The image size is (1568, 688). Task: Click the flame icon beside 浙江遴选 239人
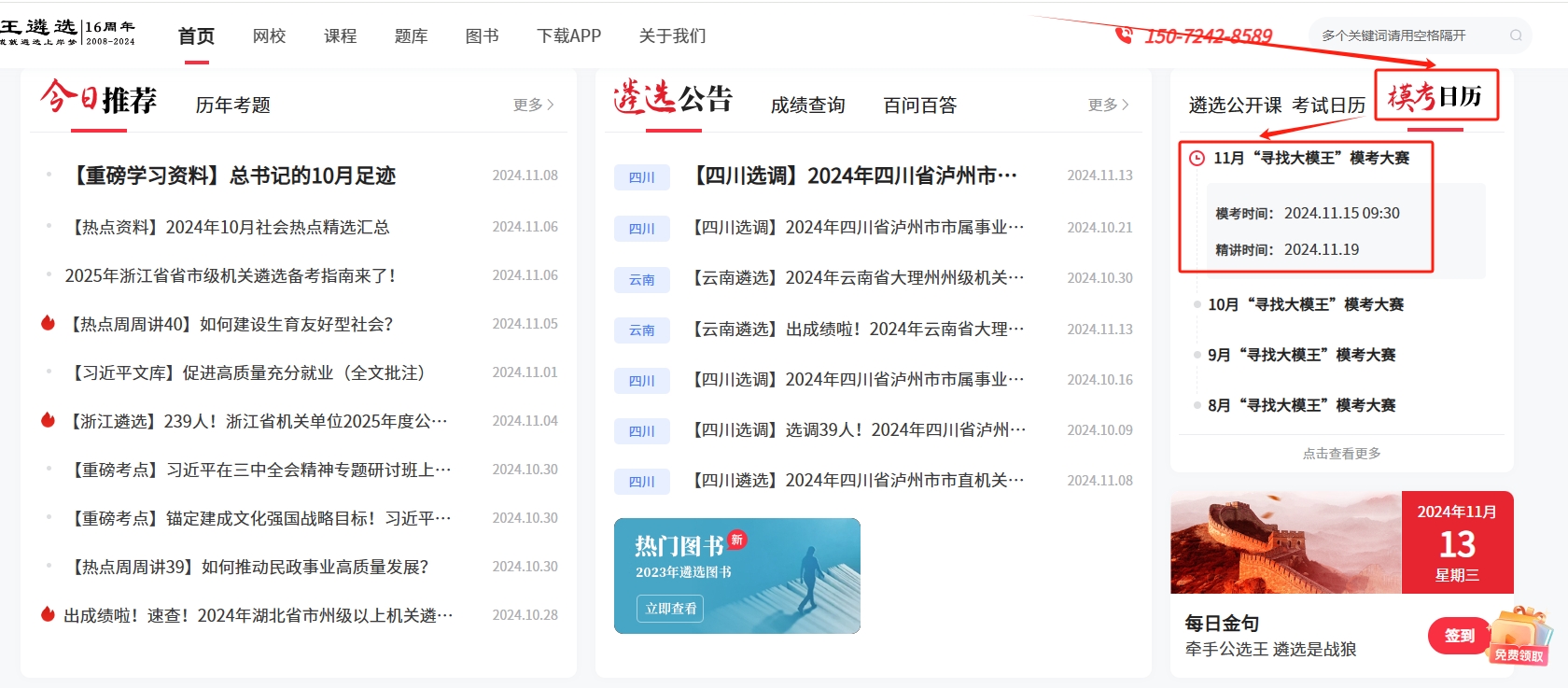(x=48, y=420)
